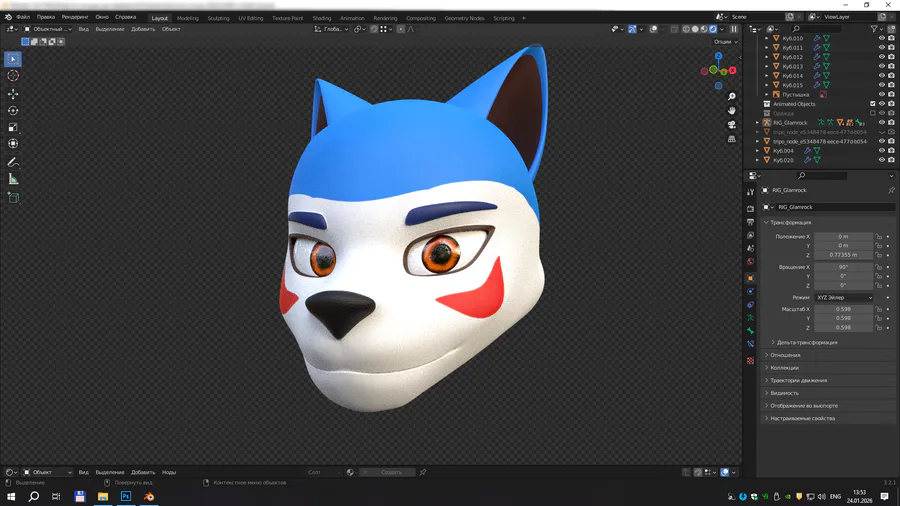Viewport: 900px width, 506px height.
Task: Disable render camera for Куб.015
Action: 891,85
